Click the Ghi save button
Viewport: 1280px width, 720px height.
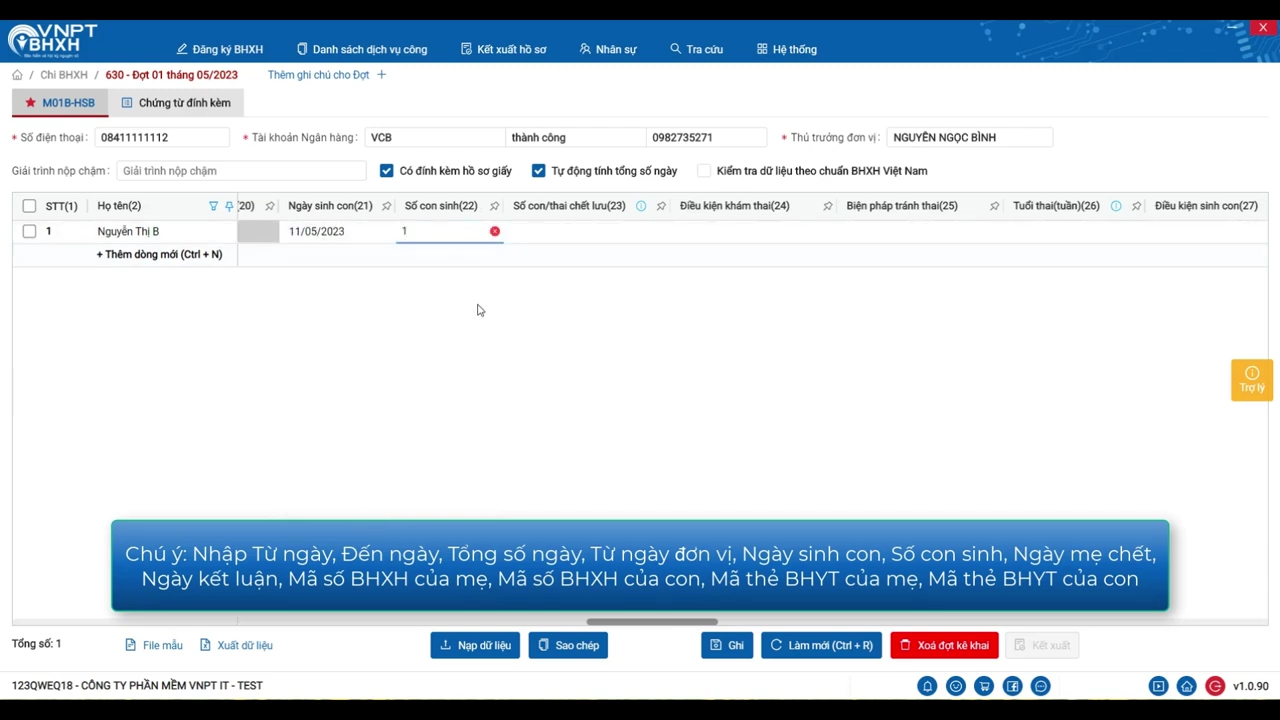727,645
